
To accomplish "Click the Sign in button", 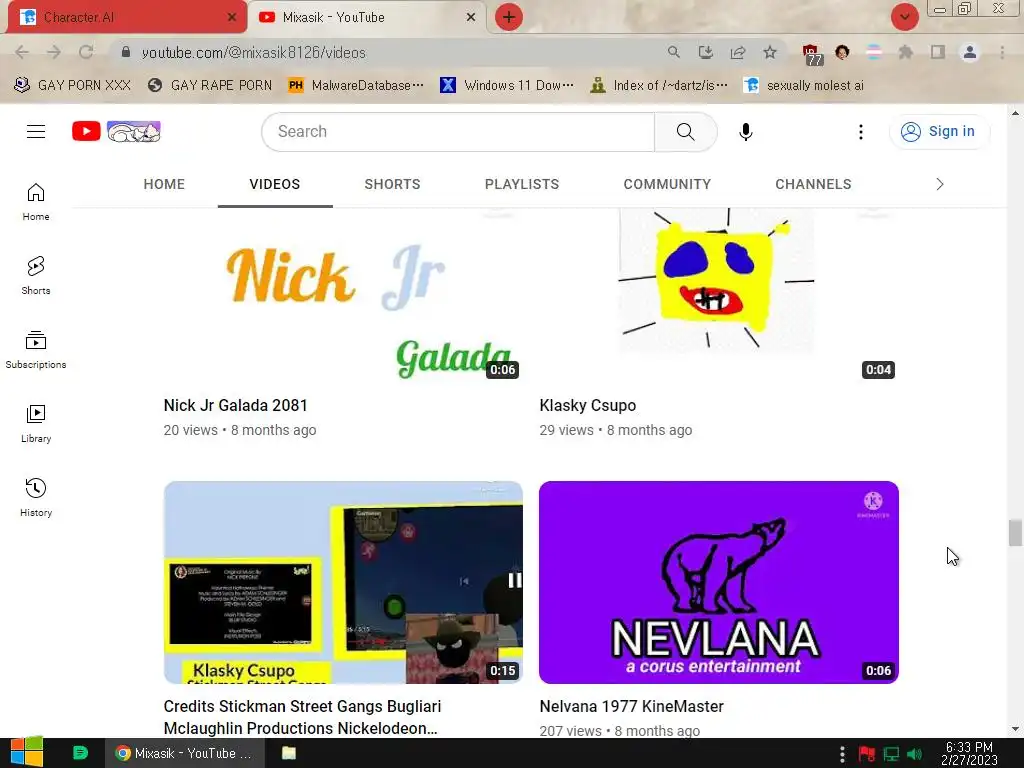I will pos(938,131).
